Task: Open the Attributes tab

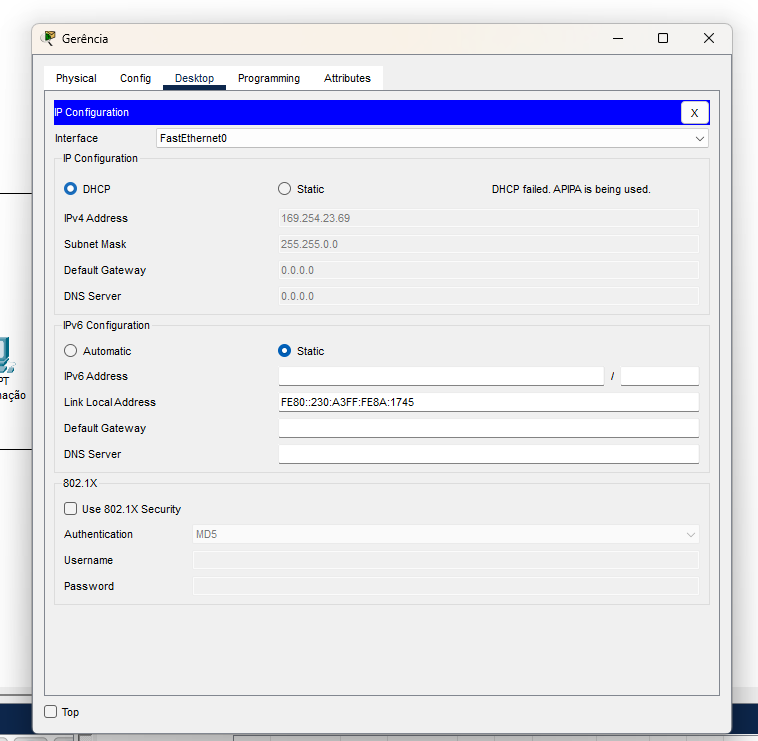Action: (x=347, y=78)
